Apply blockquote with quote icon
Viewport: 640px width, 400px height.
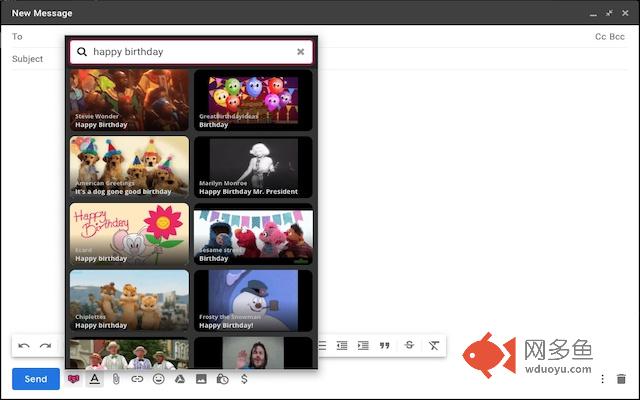point(384,346)
